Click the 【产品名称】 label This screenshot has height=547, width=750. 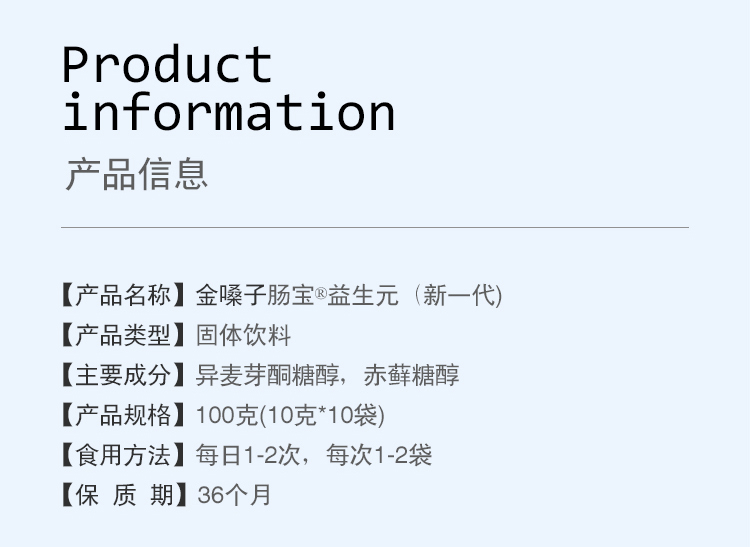[124, 296]
